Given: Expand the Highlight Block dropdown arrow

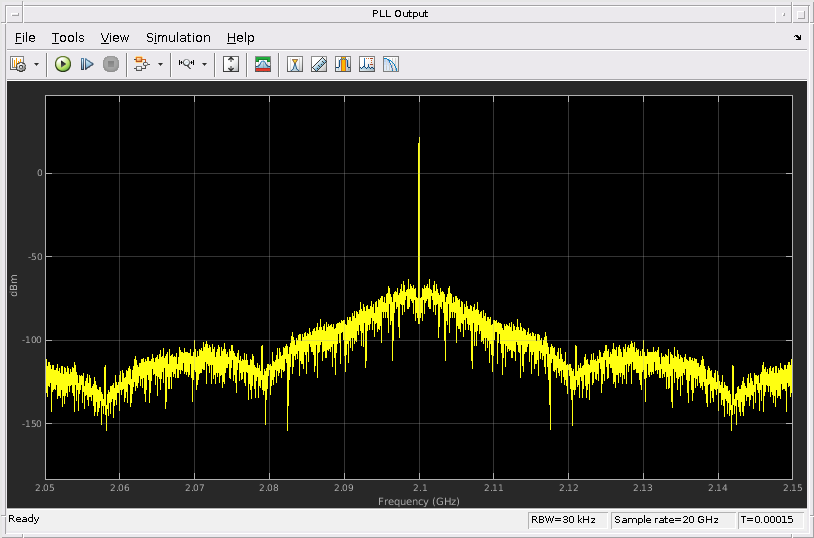Looking at the screenshot, I should pos(160,64).
